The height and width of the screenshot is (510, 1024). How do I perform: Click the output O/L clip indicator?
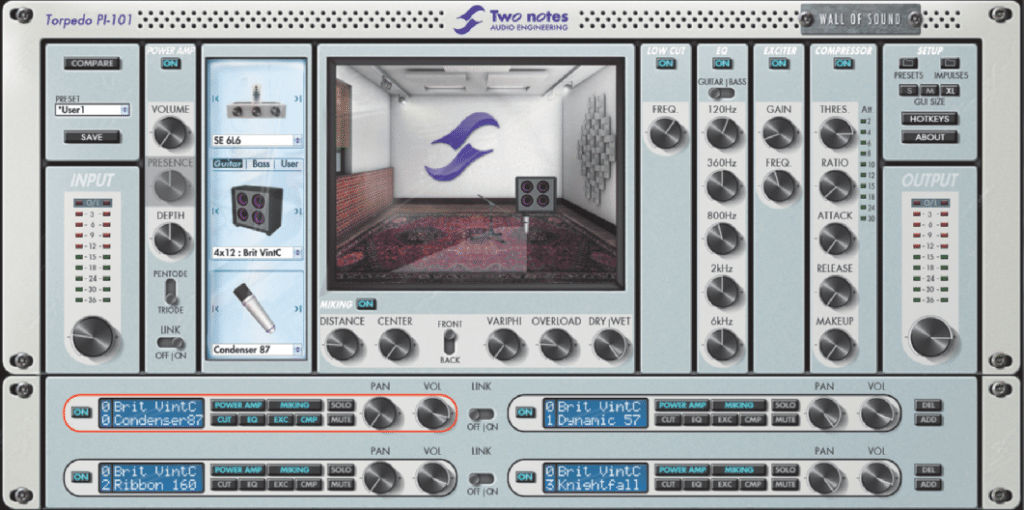(931, 202)
